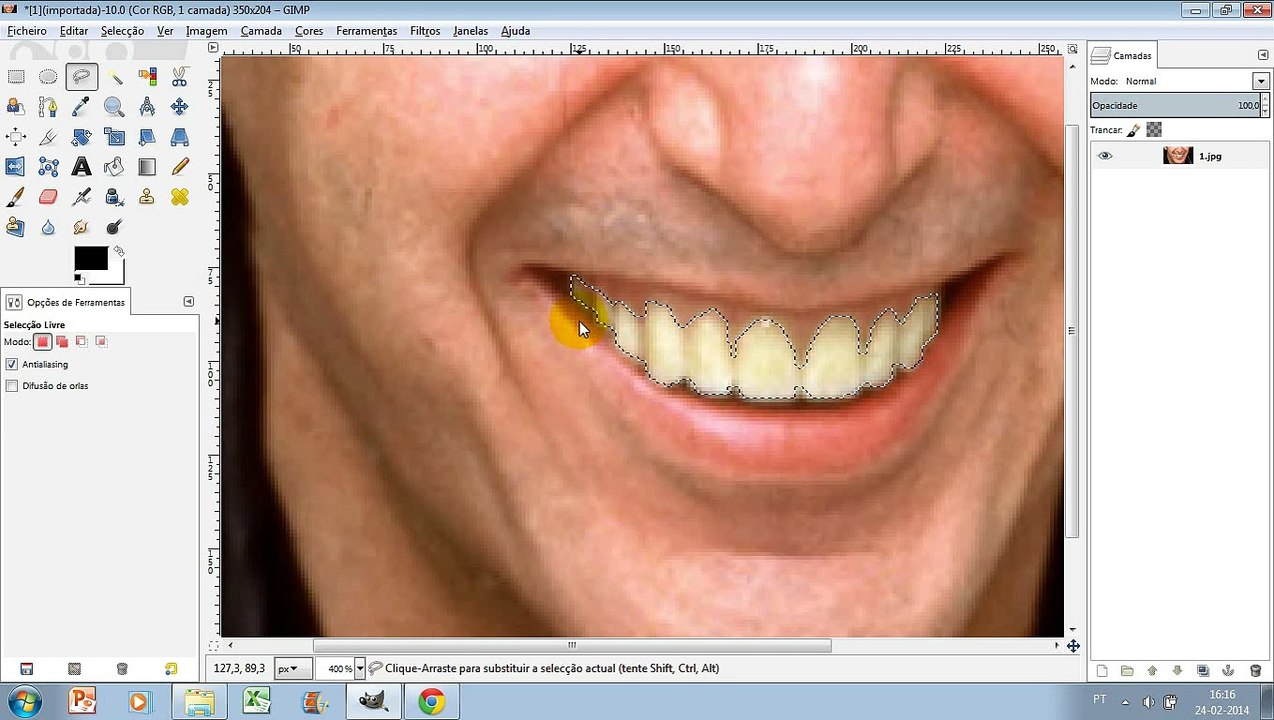Swap foreground and background colors arrow
Viewport: 1274px width, 720px height.
[x=118, y=251]
